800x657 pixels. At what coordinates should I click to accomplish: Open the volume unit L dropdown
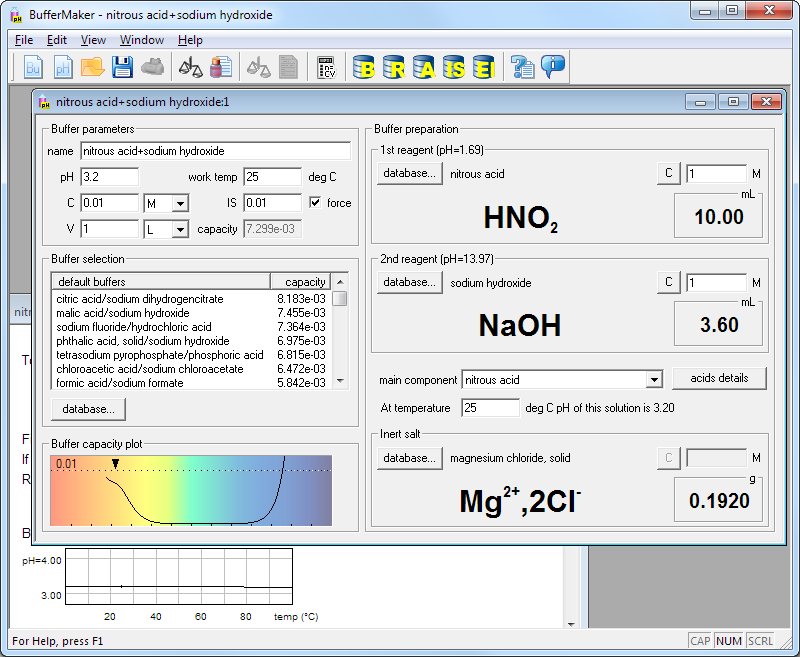[x=180, y=230]
